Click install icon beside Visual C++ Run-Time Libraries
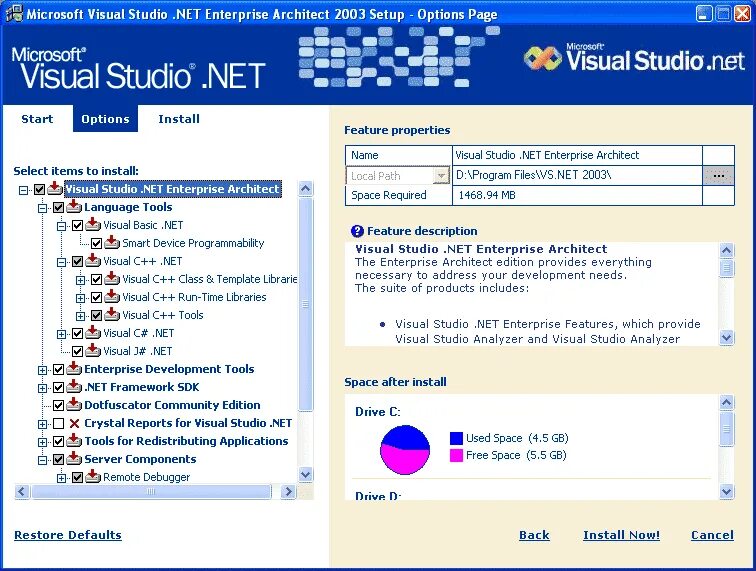The height and width of the screenshot is (571, 756). (x=112, y=297)
